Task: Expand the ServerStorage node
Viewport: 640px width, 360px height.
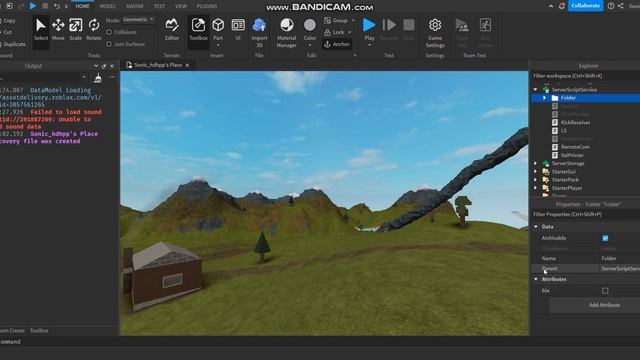Action: [535, 163]
